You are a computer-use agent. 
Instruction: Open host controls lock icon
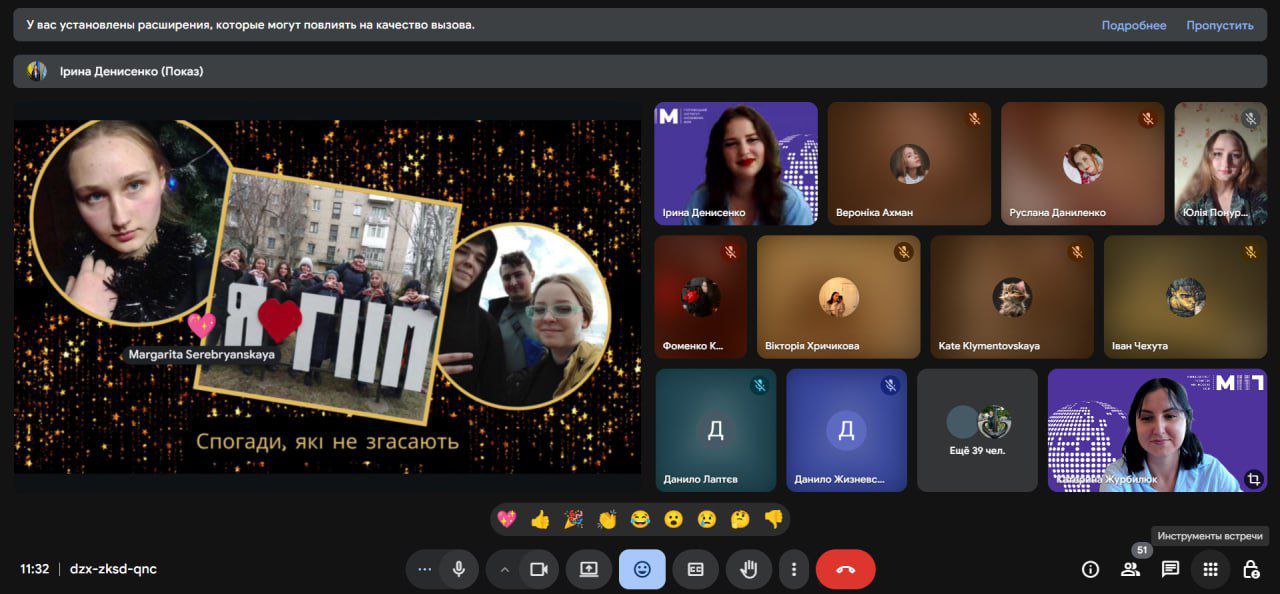[x=1250, y=569]
